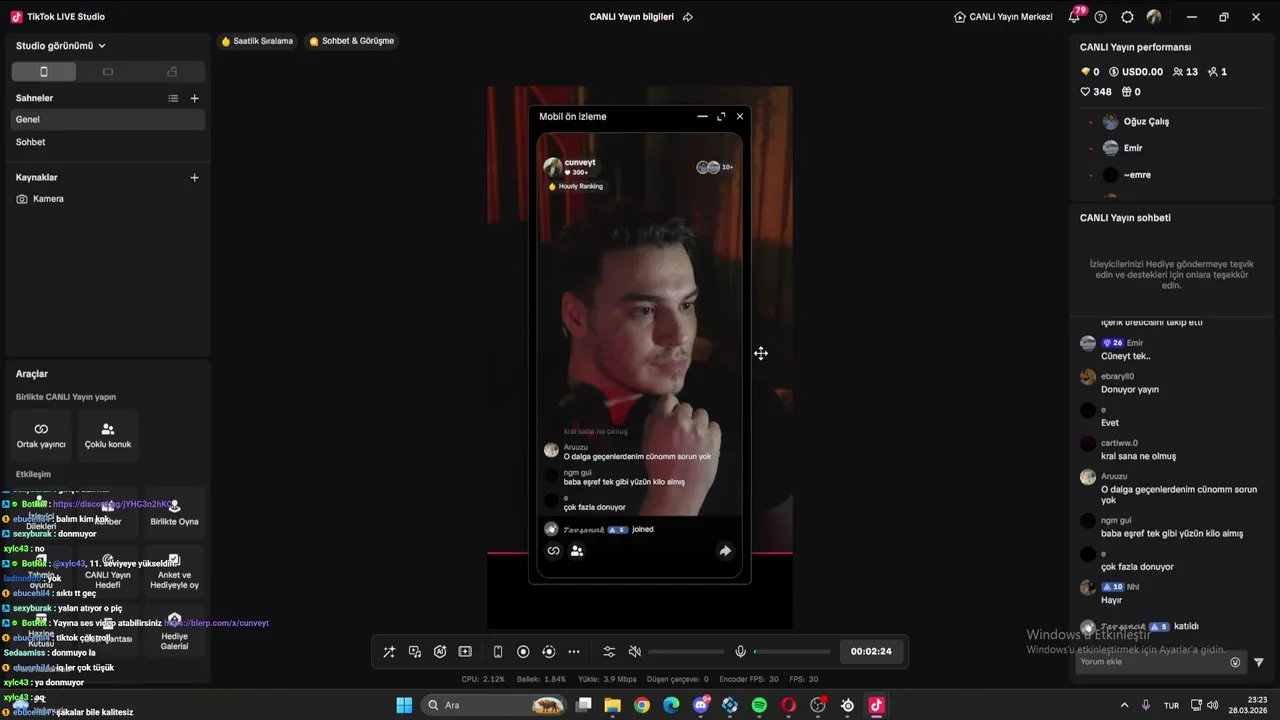Open CANLI Yayın bilgileri

pos(632,17)
